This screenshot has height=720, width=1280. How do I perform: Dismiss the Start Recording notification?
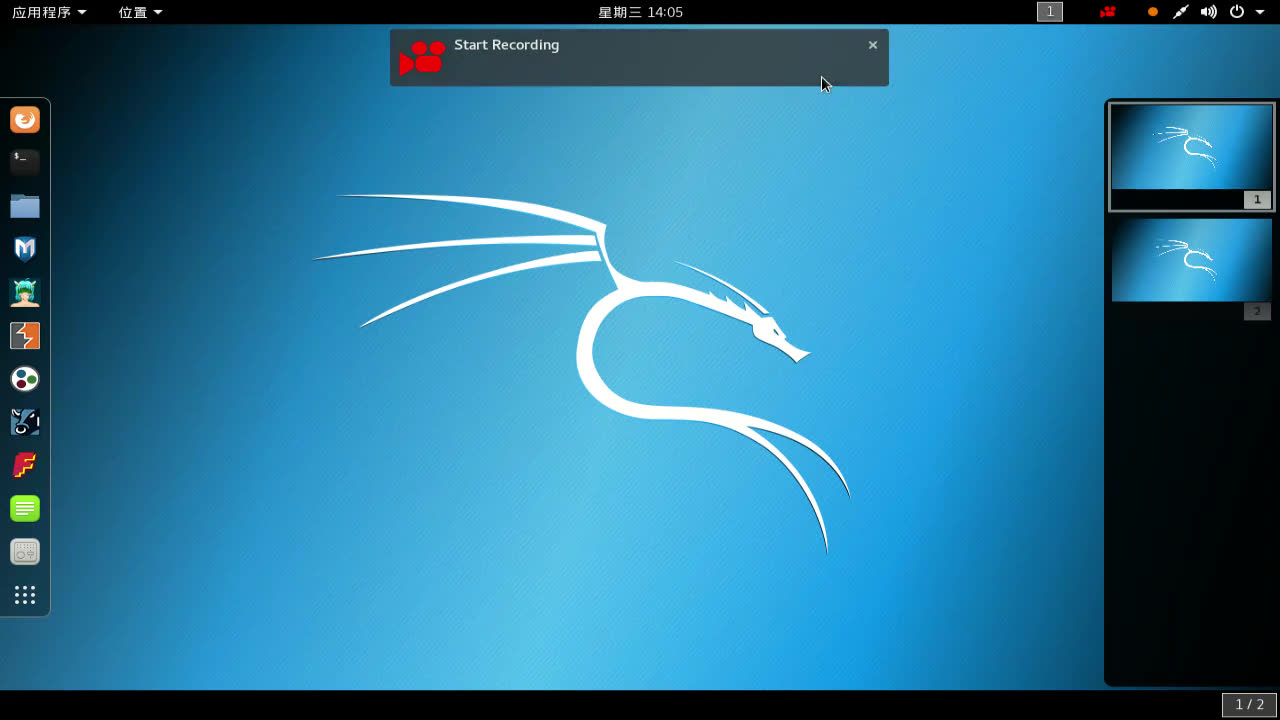click(873, 45)
